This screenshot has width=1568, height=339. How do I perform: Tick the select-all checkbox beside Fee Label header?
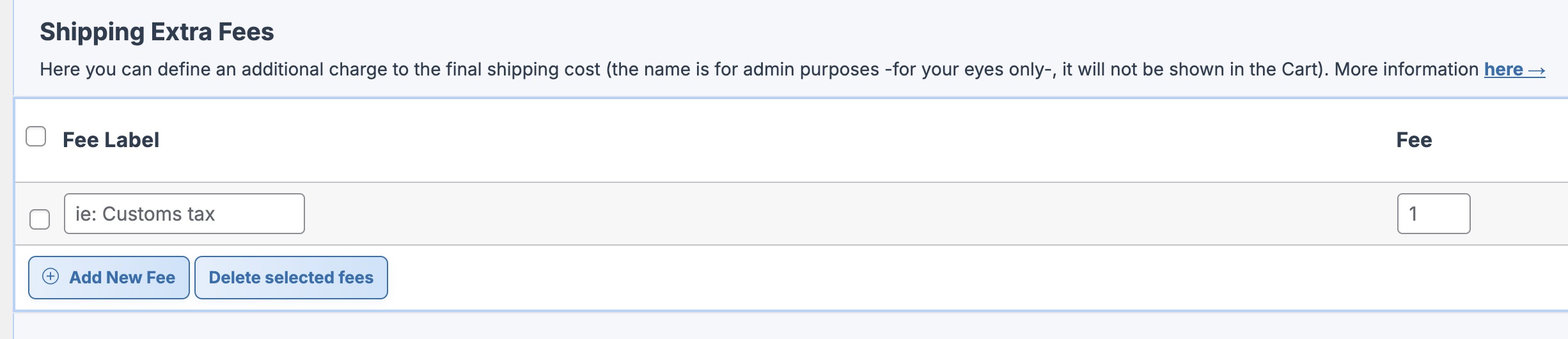[x=36, y=136]
